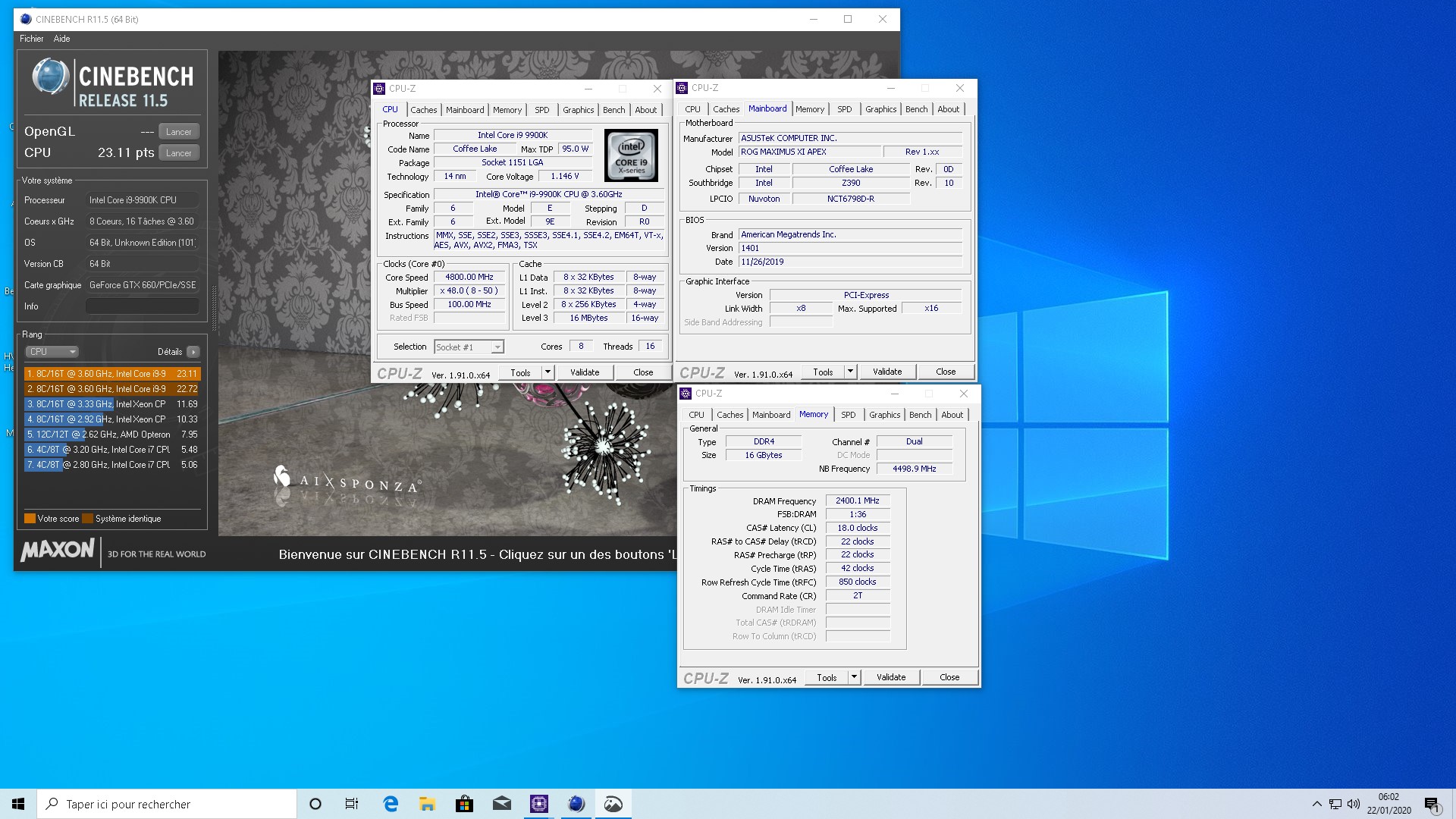The width and height of the screenshot is (1456, 819).
Task: Launch Microsoft Edge from taskbar
Action: pyautogui.click(x=391, y=804)
